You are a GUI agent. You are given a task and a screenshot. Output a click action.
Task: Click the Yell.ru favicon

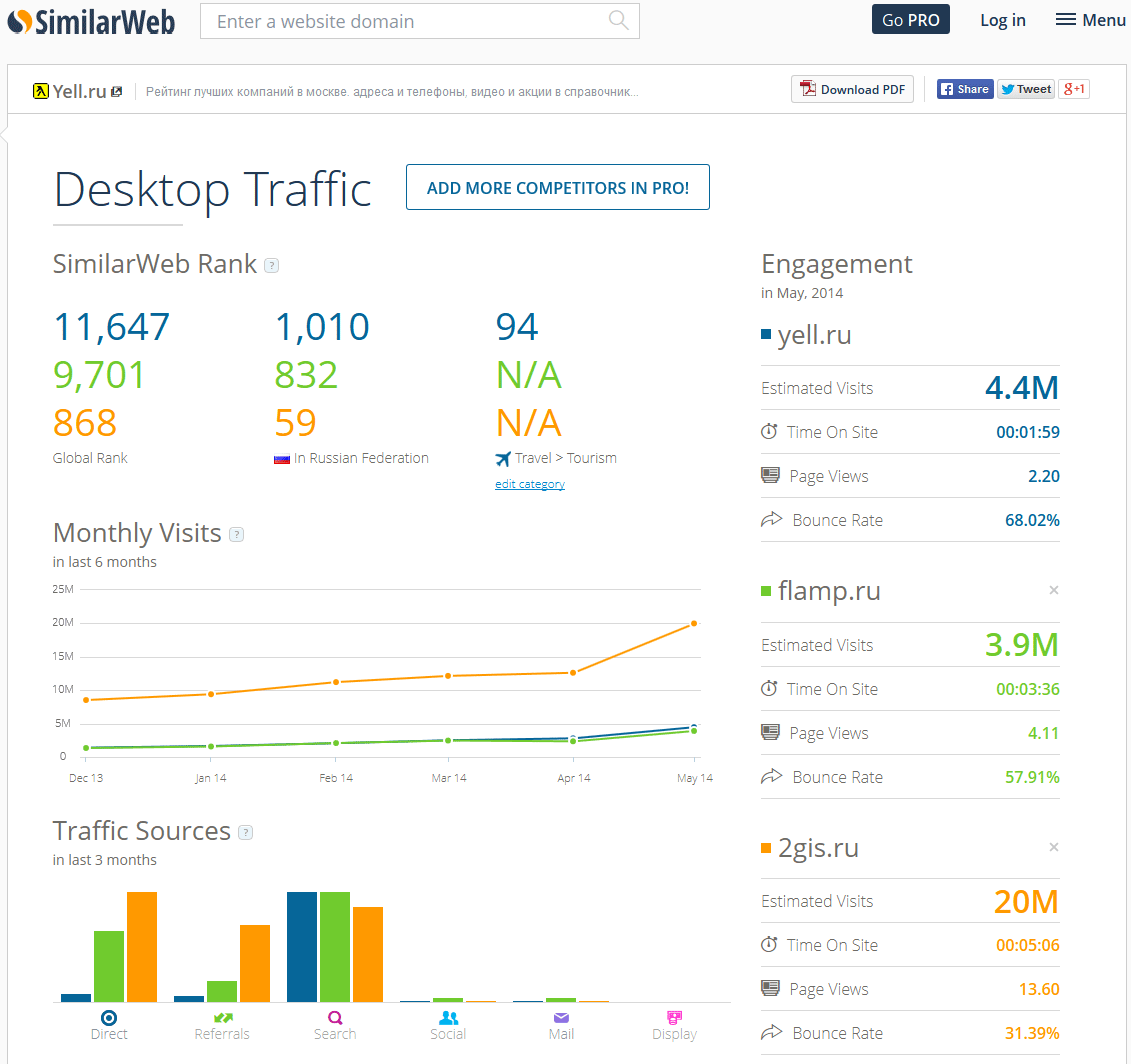click(x=41, y=91)
